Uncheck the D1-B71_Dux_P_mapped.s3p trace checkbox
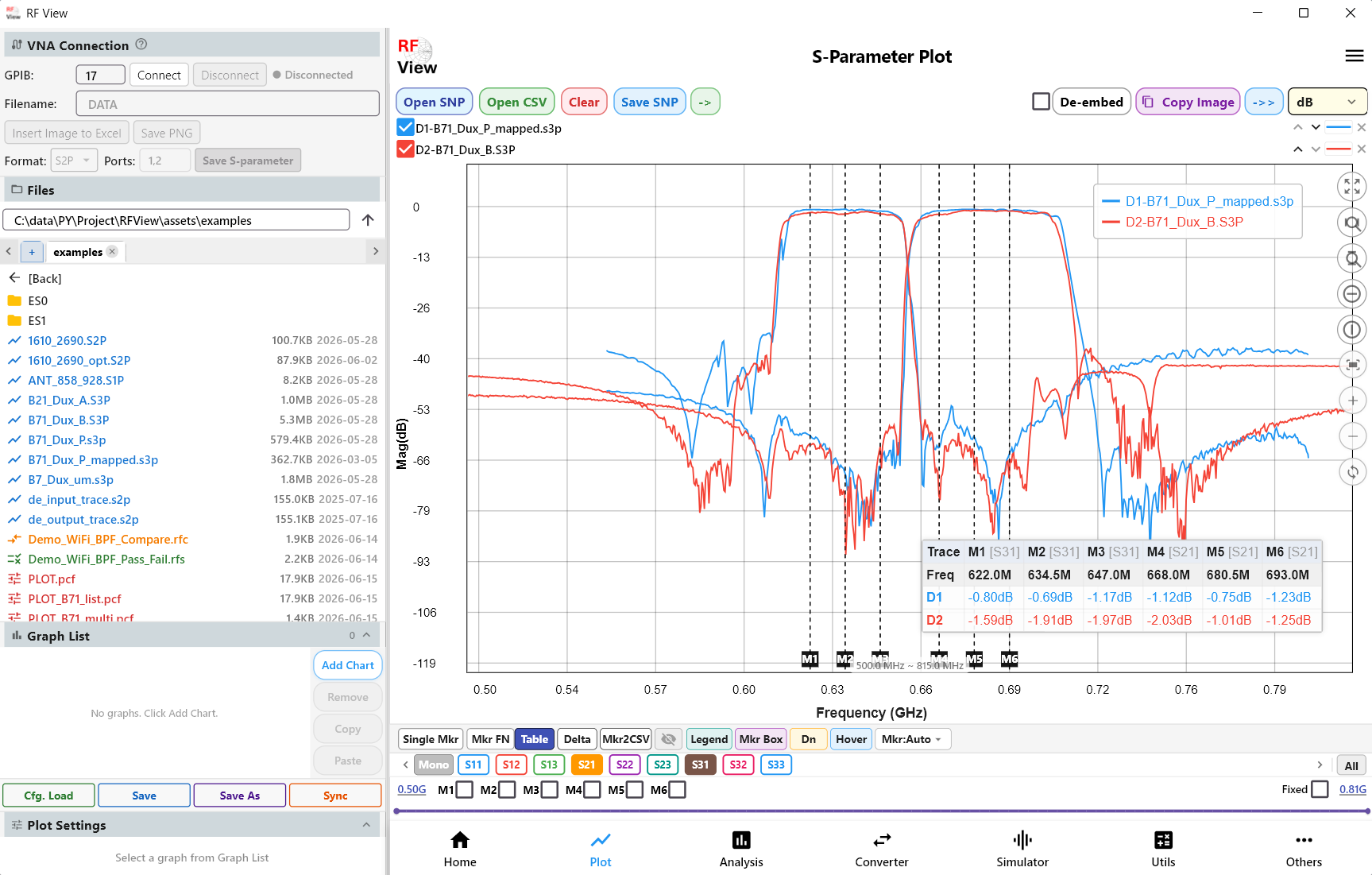 click(x=405, y=127)
